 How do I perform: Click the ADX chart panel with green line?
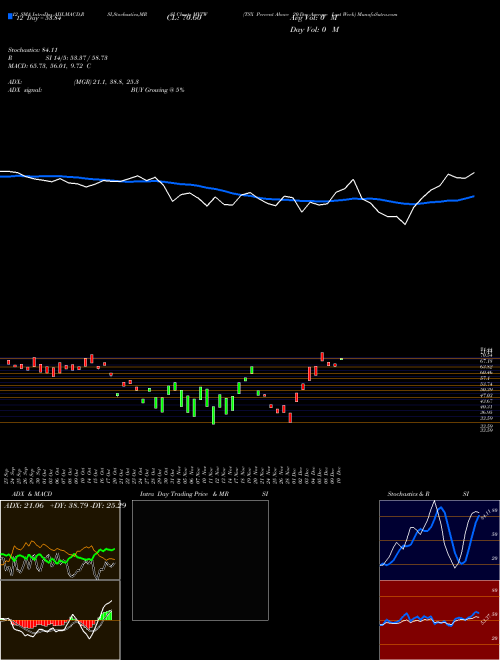click(x=60, y=540)
